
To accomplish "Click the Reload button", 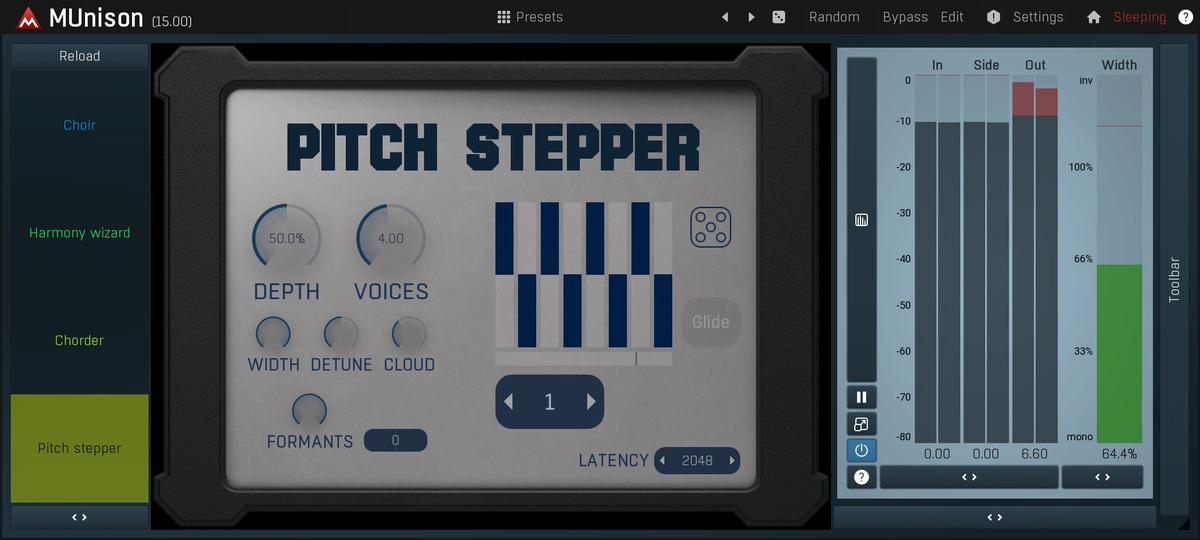I will [x=80, y=56].
